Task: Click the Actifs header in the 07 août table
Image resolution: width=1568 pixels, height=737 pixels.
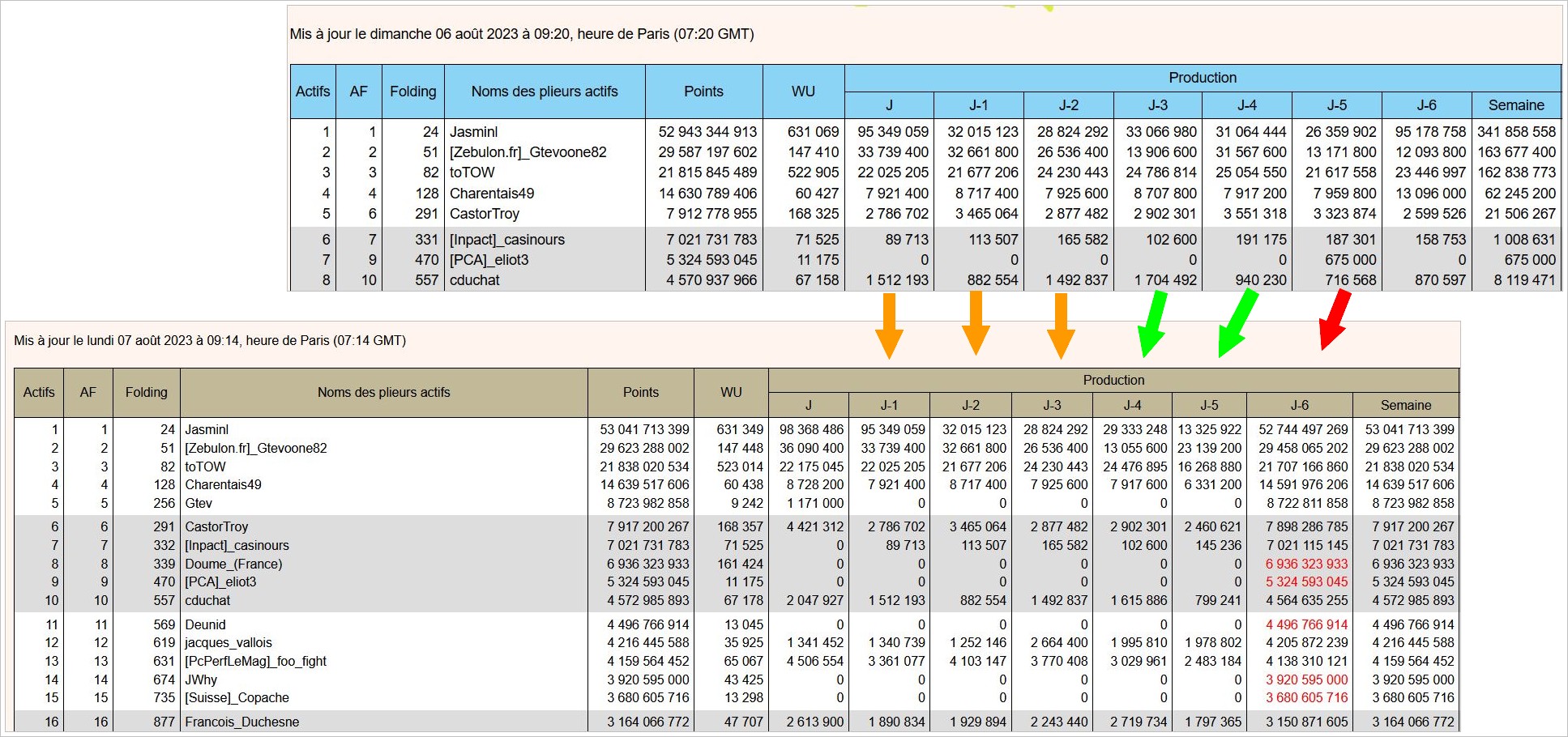Action: tap(39, 392)
